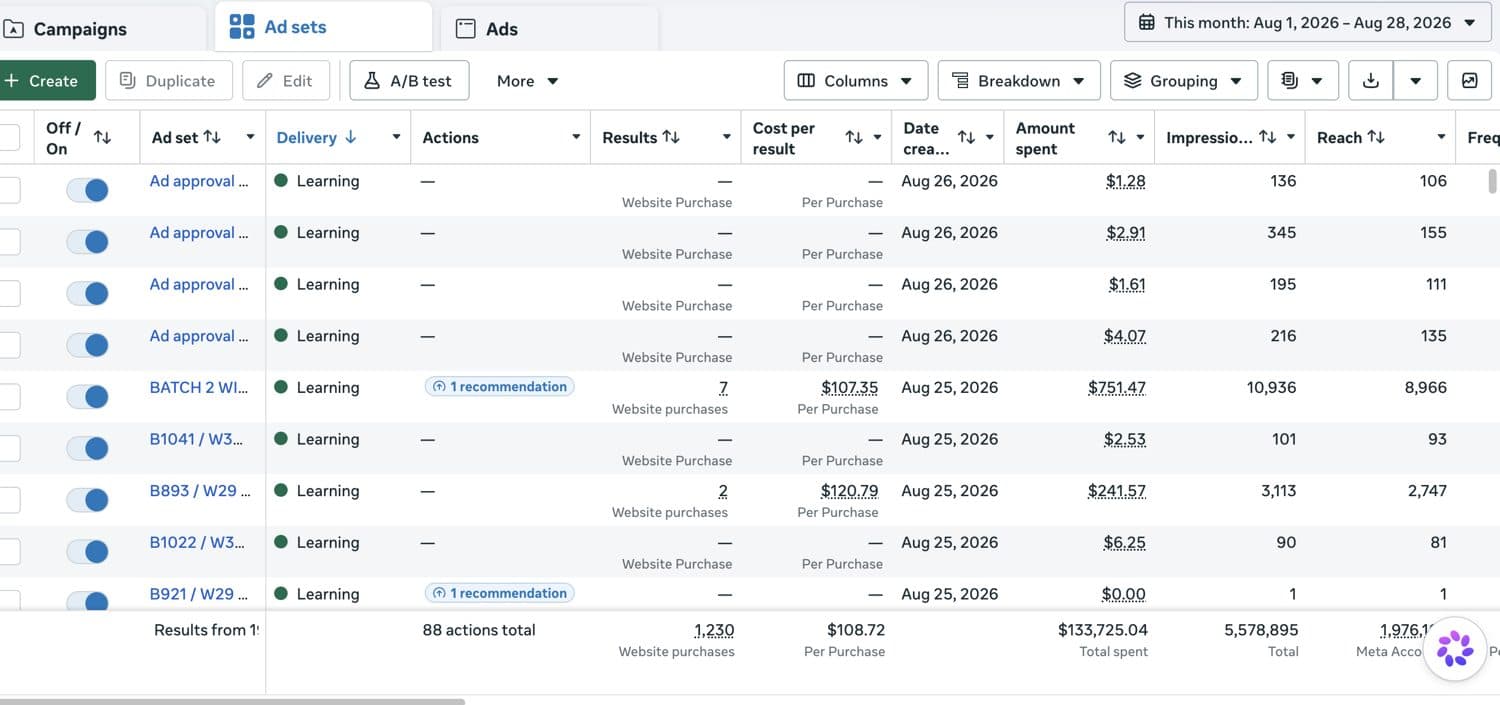
Task: Select checkbox for B893 row
Action: click(8, 500)
